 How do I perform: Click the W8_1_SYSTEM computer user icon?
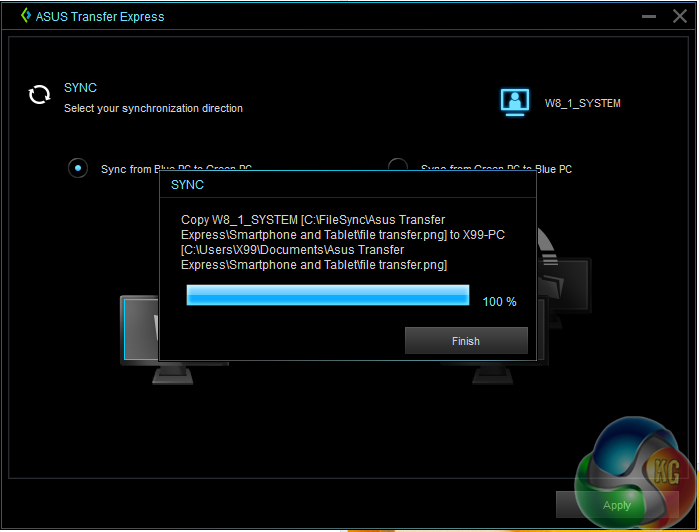[x=515, y=102]
